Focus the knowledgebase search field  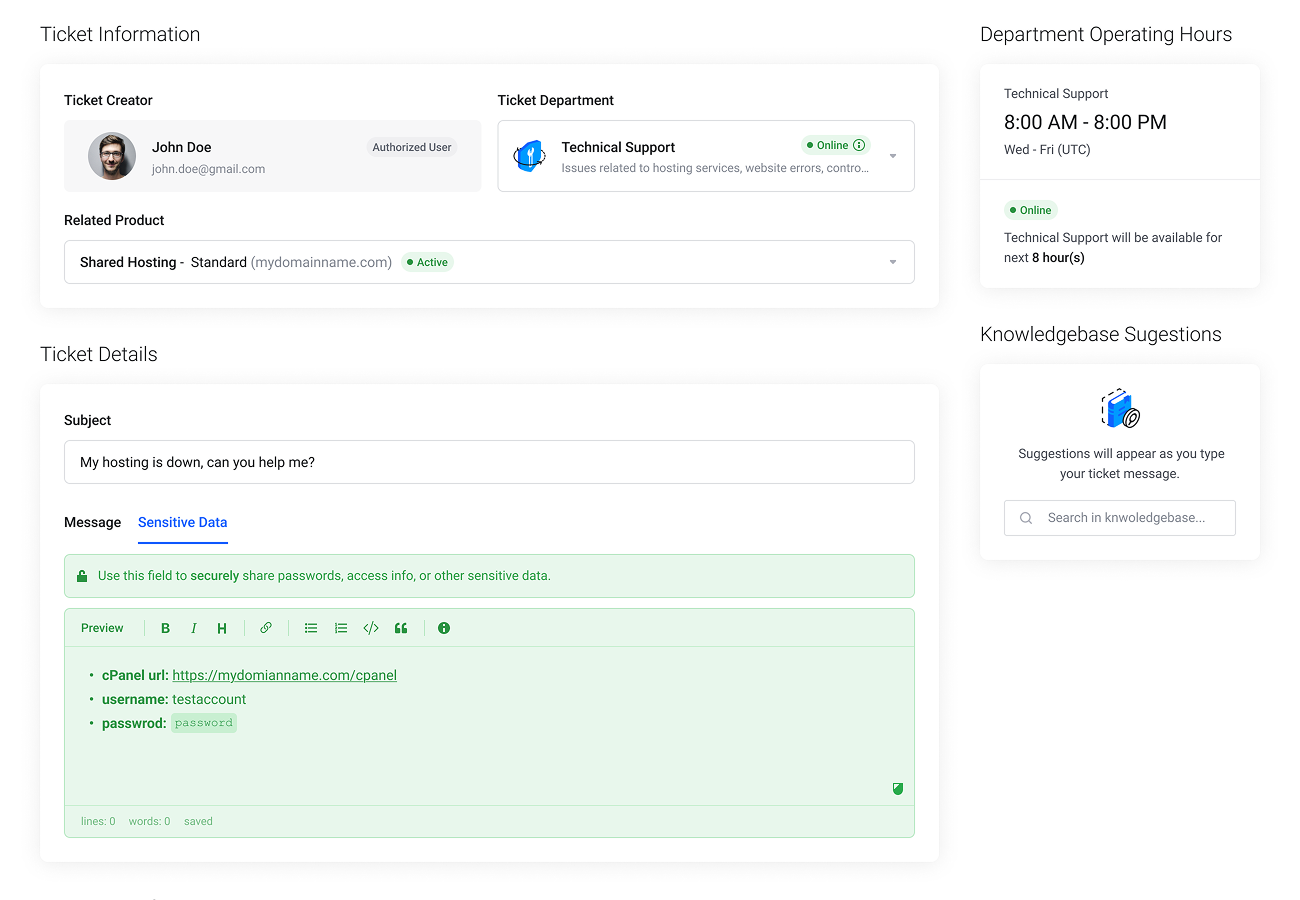(1130, 518)
